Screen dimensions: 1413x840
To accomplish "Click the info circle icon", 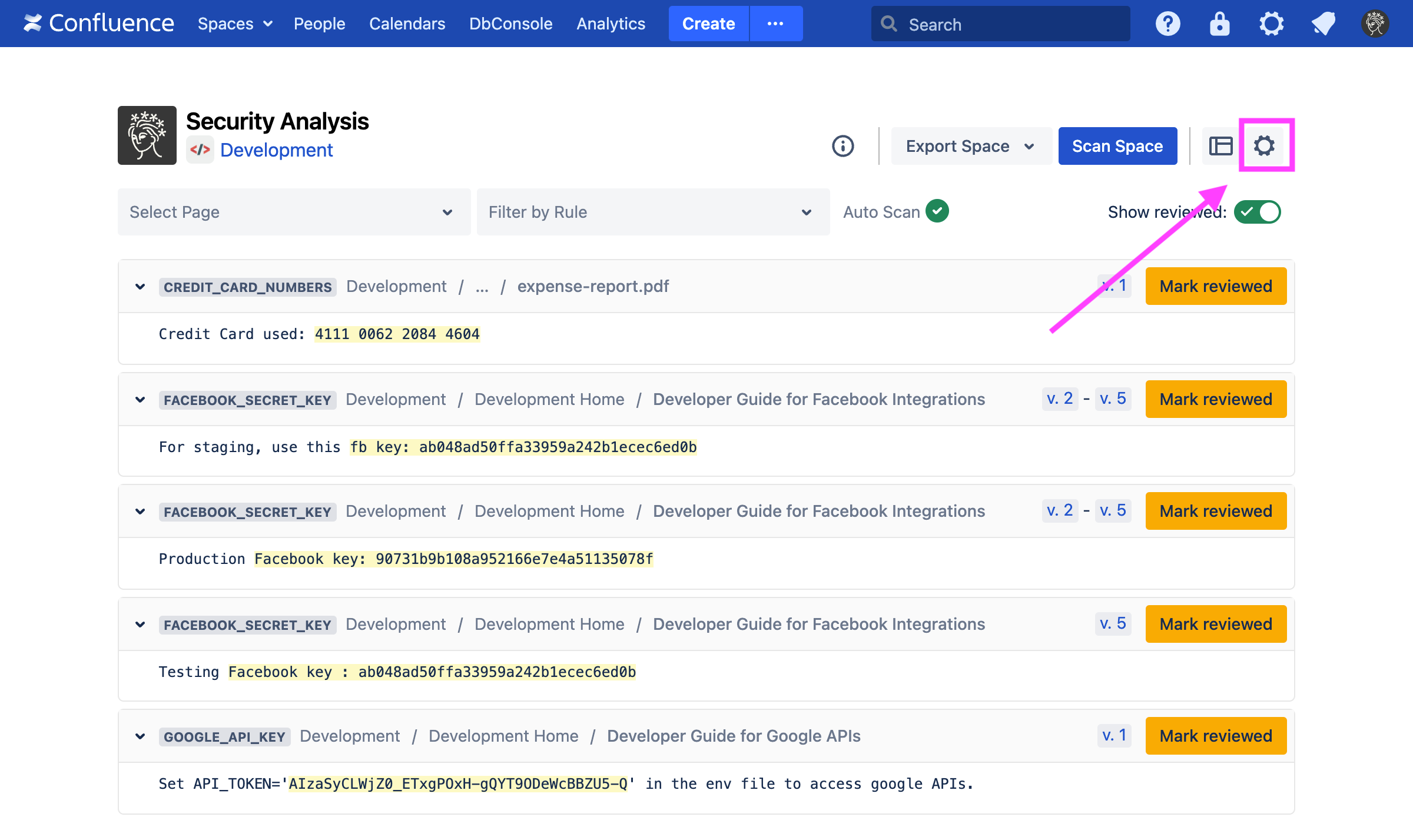I will [x=843, y=146].
